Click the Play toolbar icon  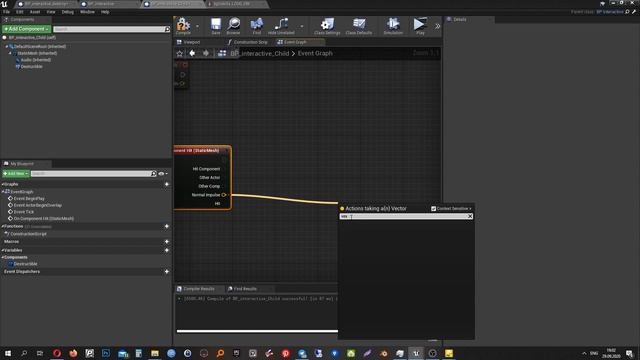(x=420, y=26)
